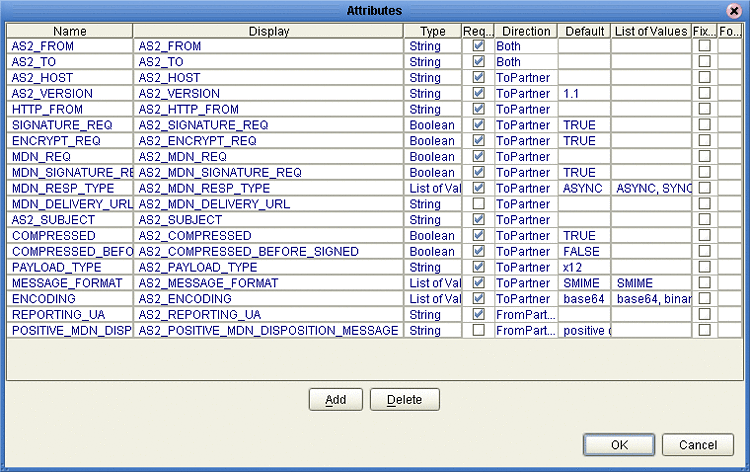Image resolution: width=750 pixels, height=472 pixels.
Task: Select the HTTP_FROM name cell
Action: point(70,109)
